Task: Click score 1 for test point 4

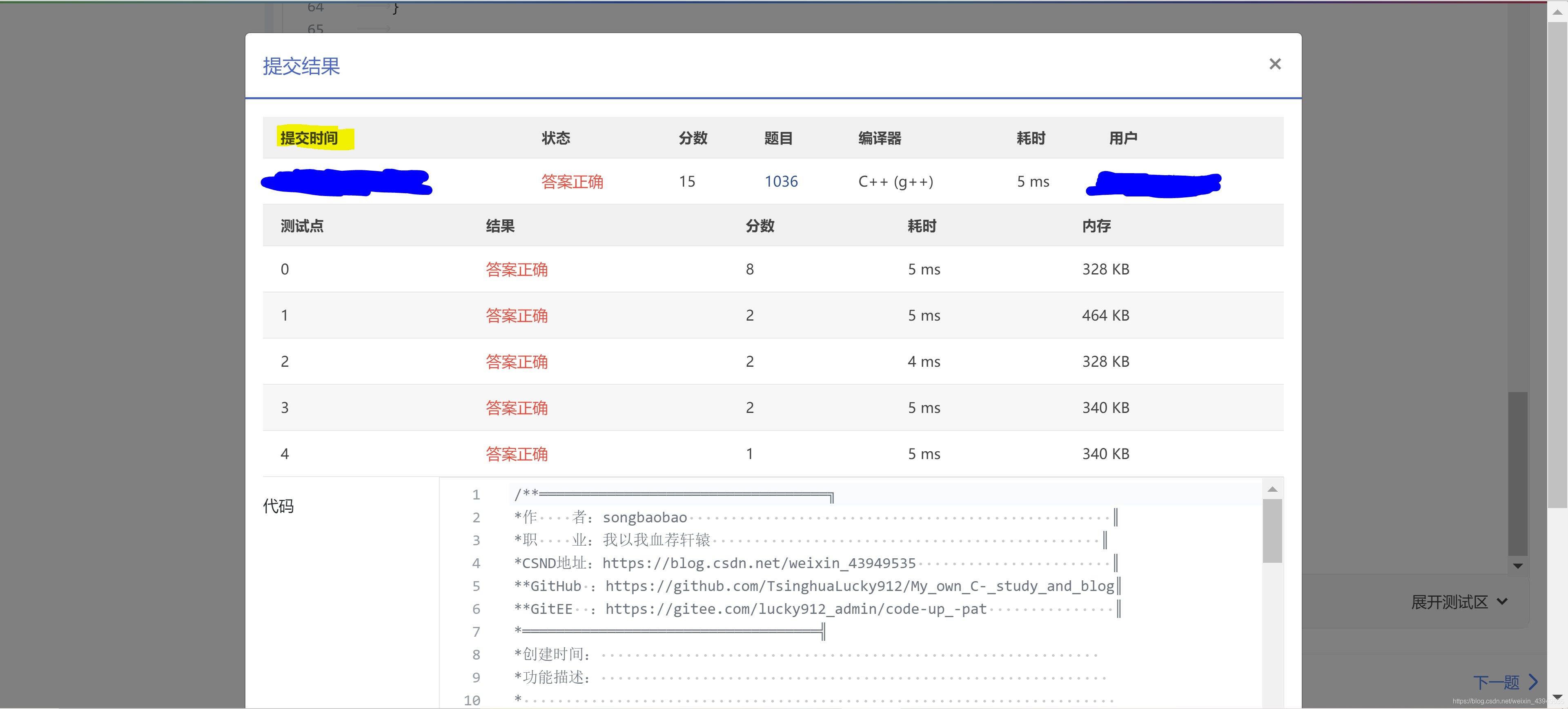Action: click(750, 454)
